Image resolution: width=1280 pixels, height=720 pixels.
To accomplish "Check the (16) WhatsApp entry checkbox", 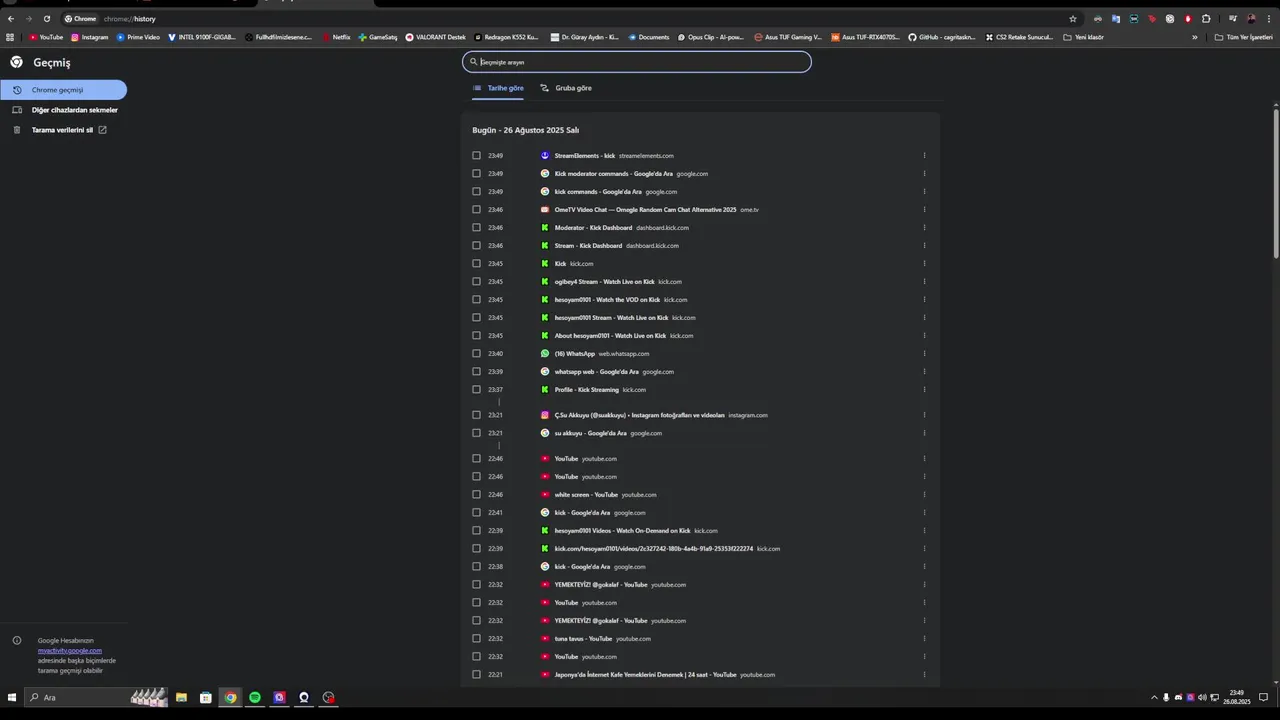I will [476, 354].
